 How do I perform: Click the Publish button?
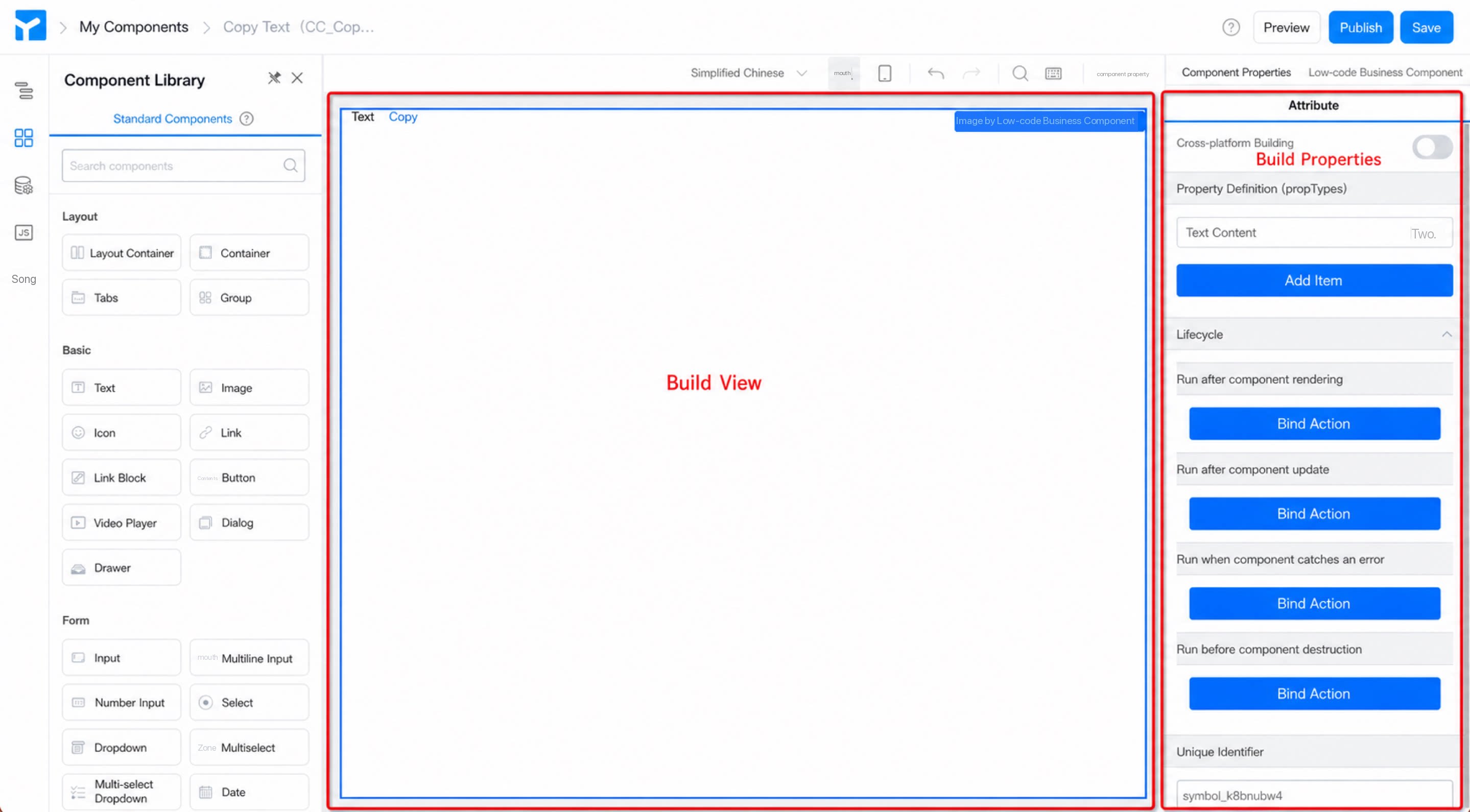pos(1360,28)
